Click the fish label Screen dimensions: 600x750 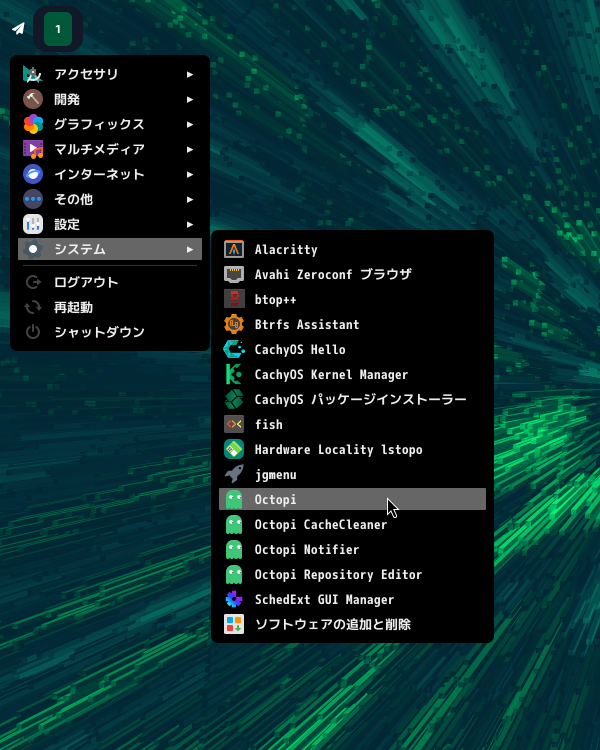(268, 424)
